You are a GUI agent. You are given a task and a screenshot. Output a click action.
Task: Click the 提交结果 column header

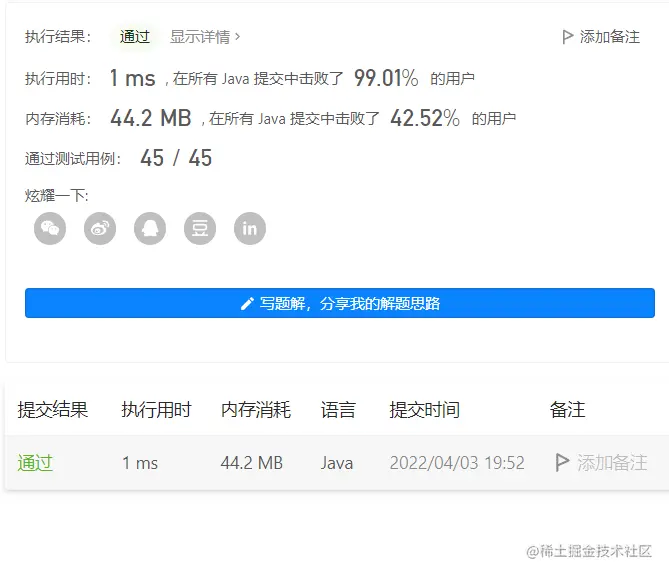52,410
